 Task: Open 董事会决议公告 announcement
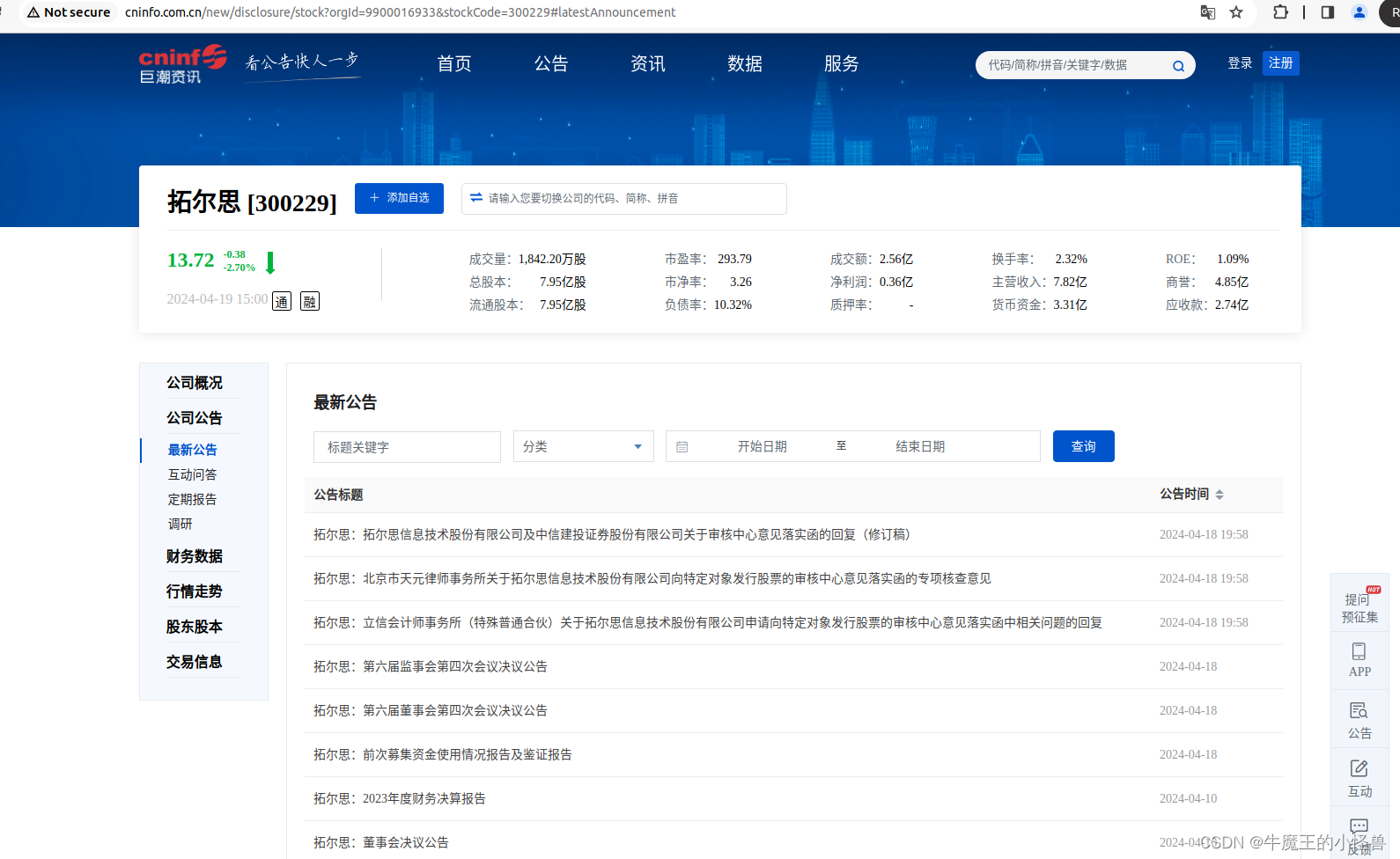(381, 843)
